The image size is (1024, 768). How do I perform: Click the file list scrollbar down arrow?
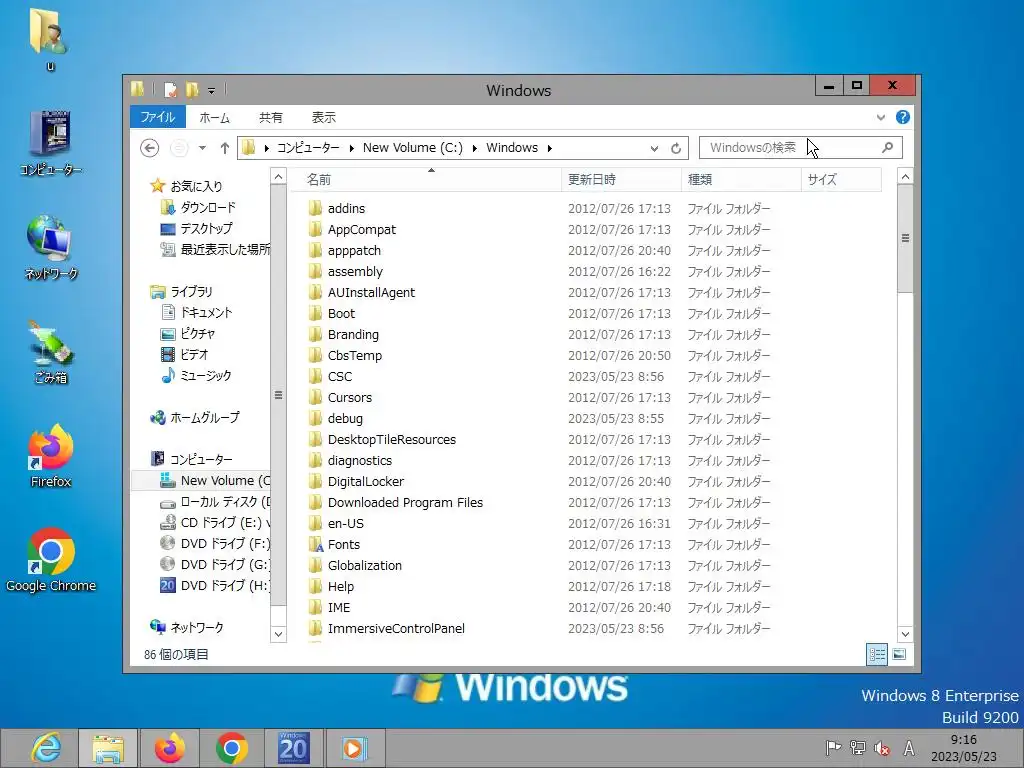905,634
